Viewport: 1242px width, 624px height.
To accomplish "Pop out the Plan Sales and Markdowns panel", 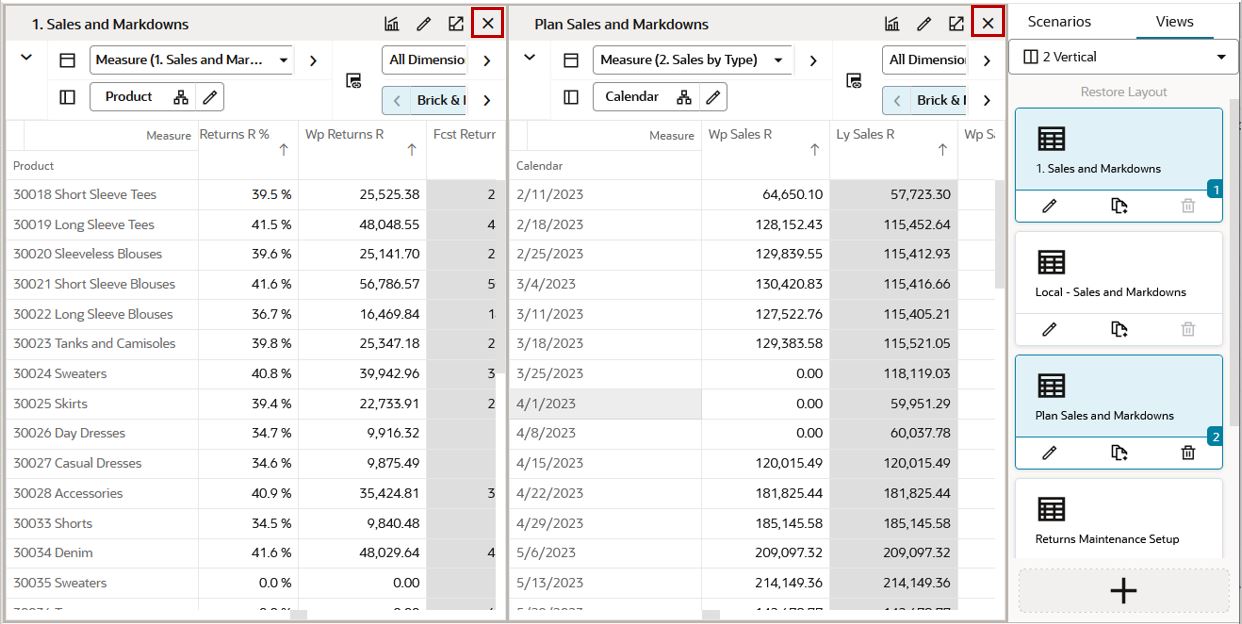I will click(956, 23).
